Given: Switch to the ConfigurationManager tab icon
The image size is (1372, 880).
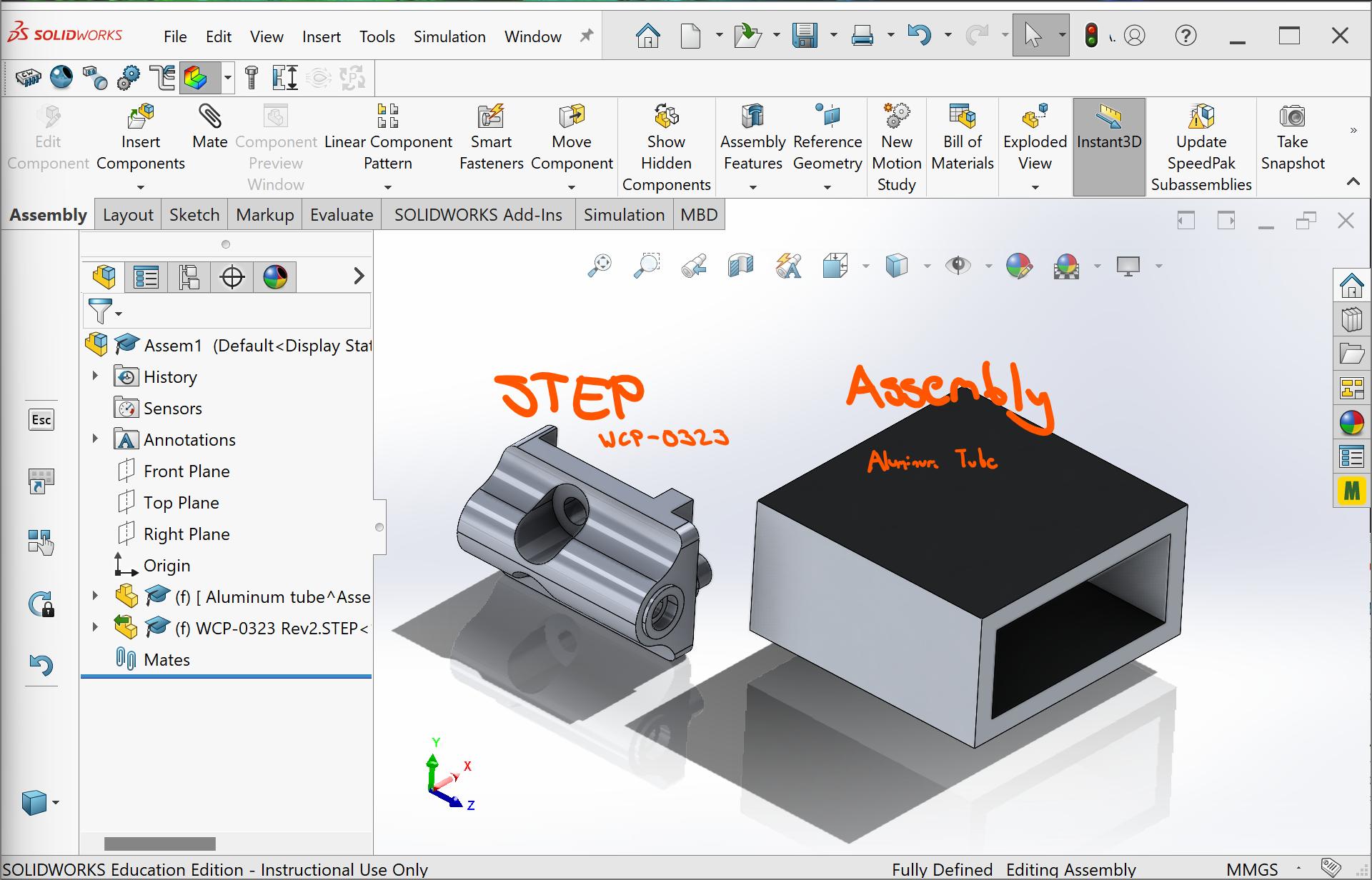Looking at the screenshot, I should click(189, 276).
